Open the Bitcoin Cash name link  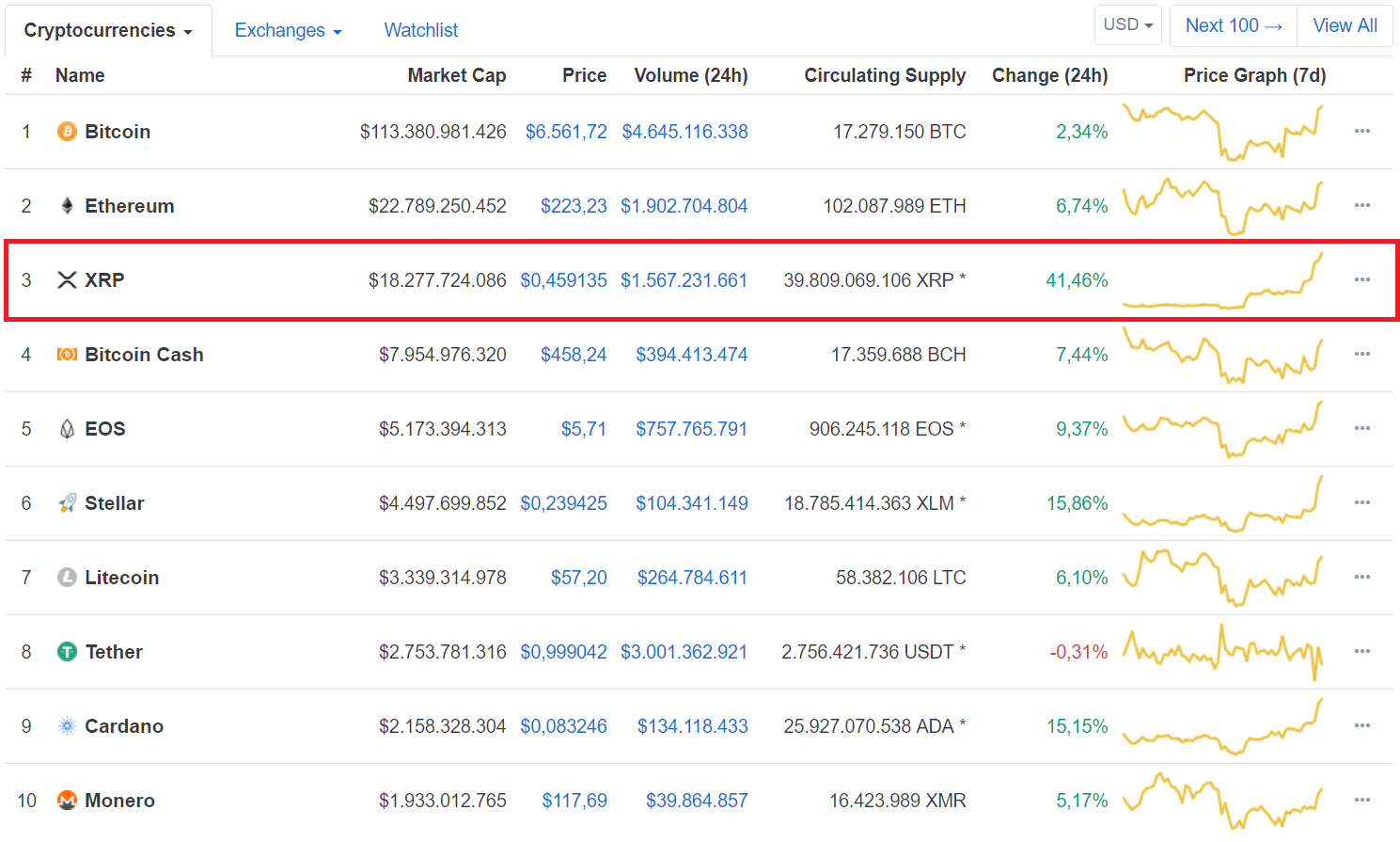(144, 355)
